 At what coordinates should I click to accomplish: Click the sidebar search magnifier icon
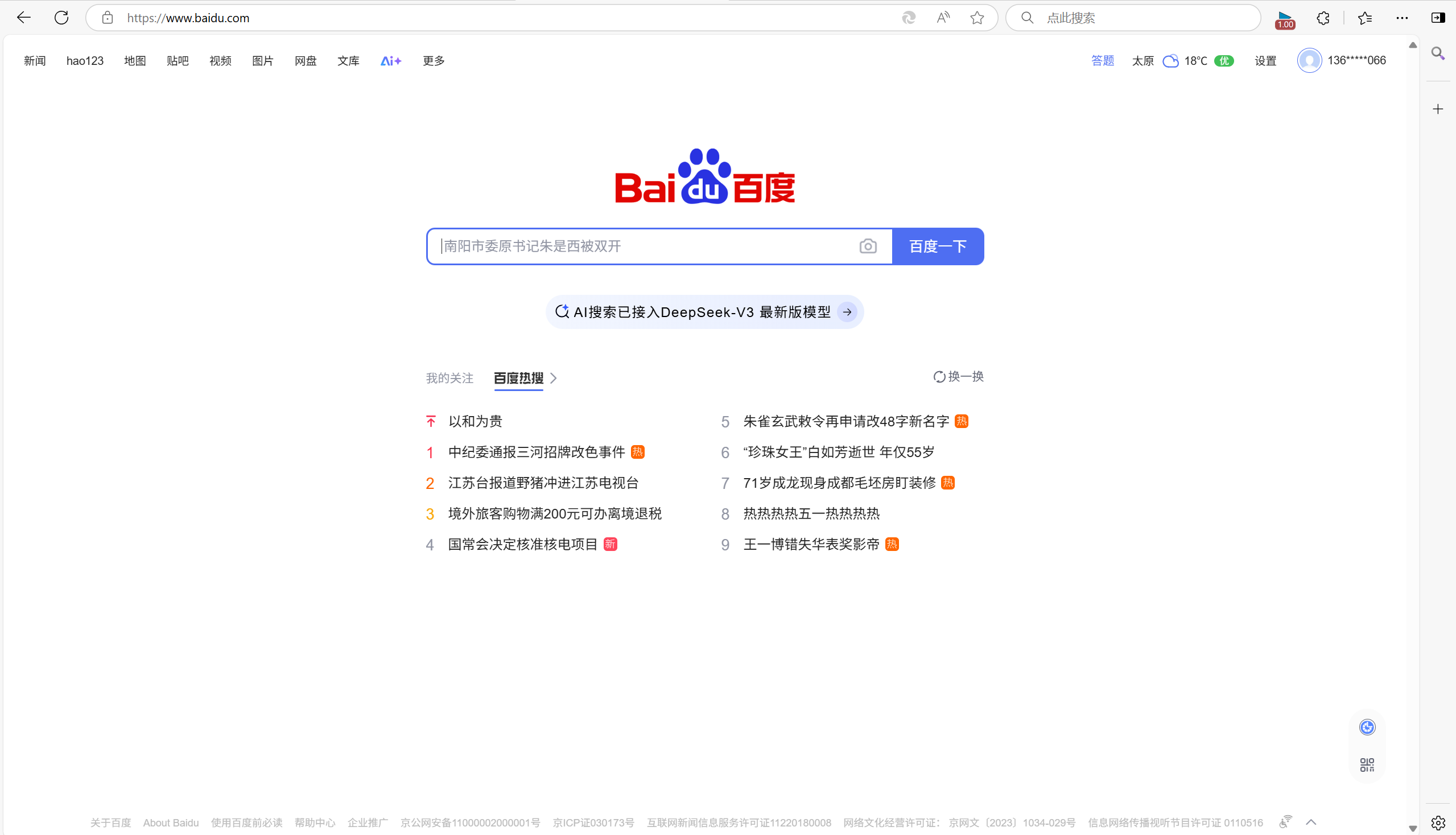(x=1438, y=54)
